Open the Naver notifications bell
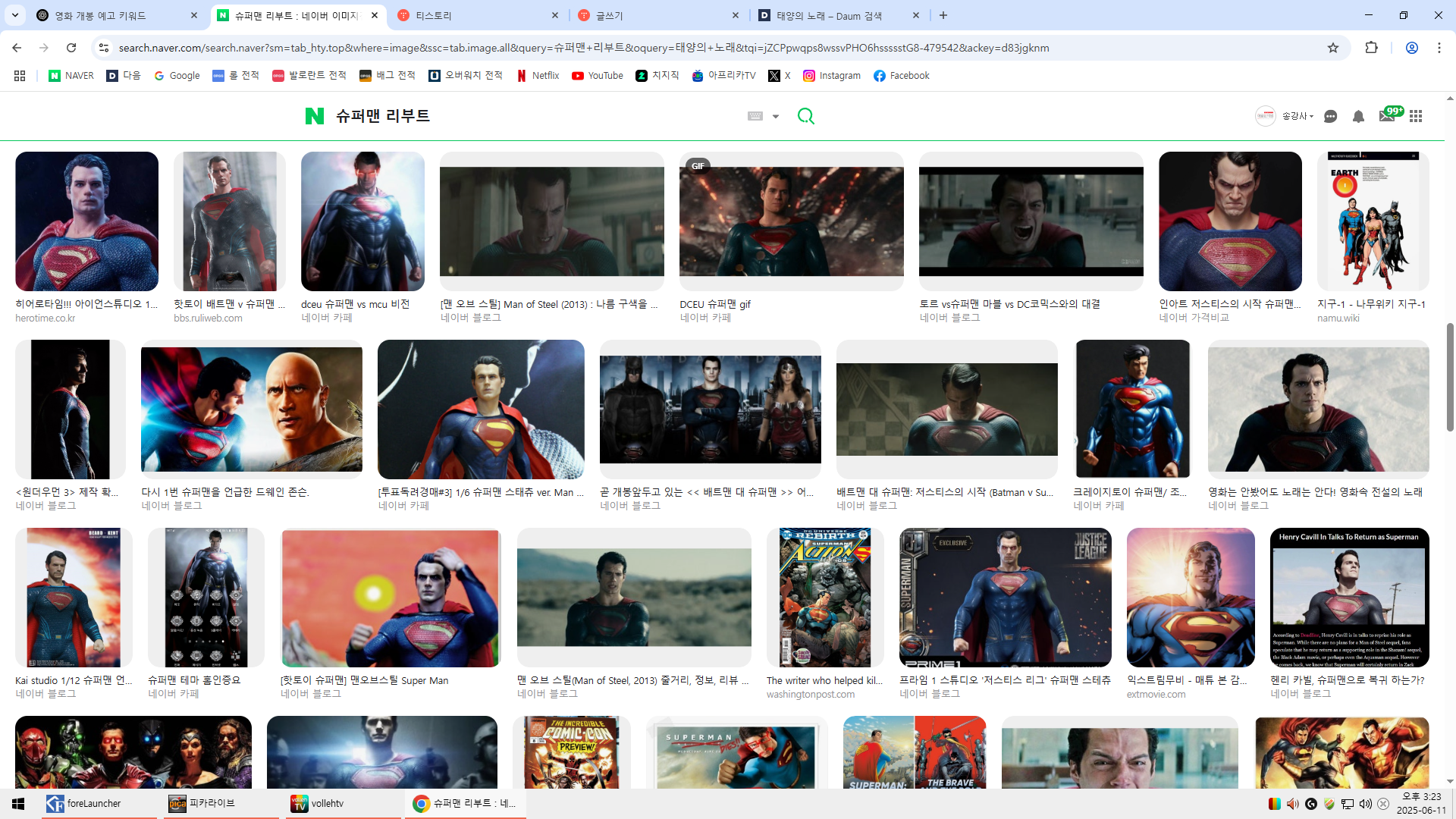The image size is (1456, 819). click(x=1358, y=116)
